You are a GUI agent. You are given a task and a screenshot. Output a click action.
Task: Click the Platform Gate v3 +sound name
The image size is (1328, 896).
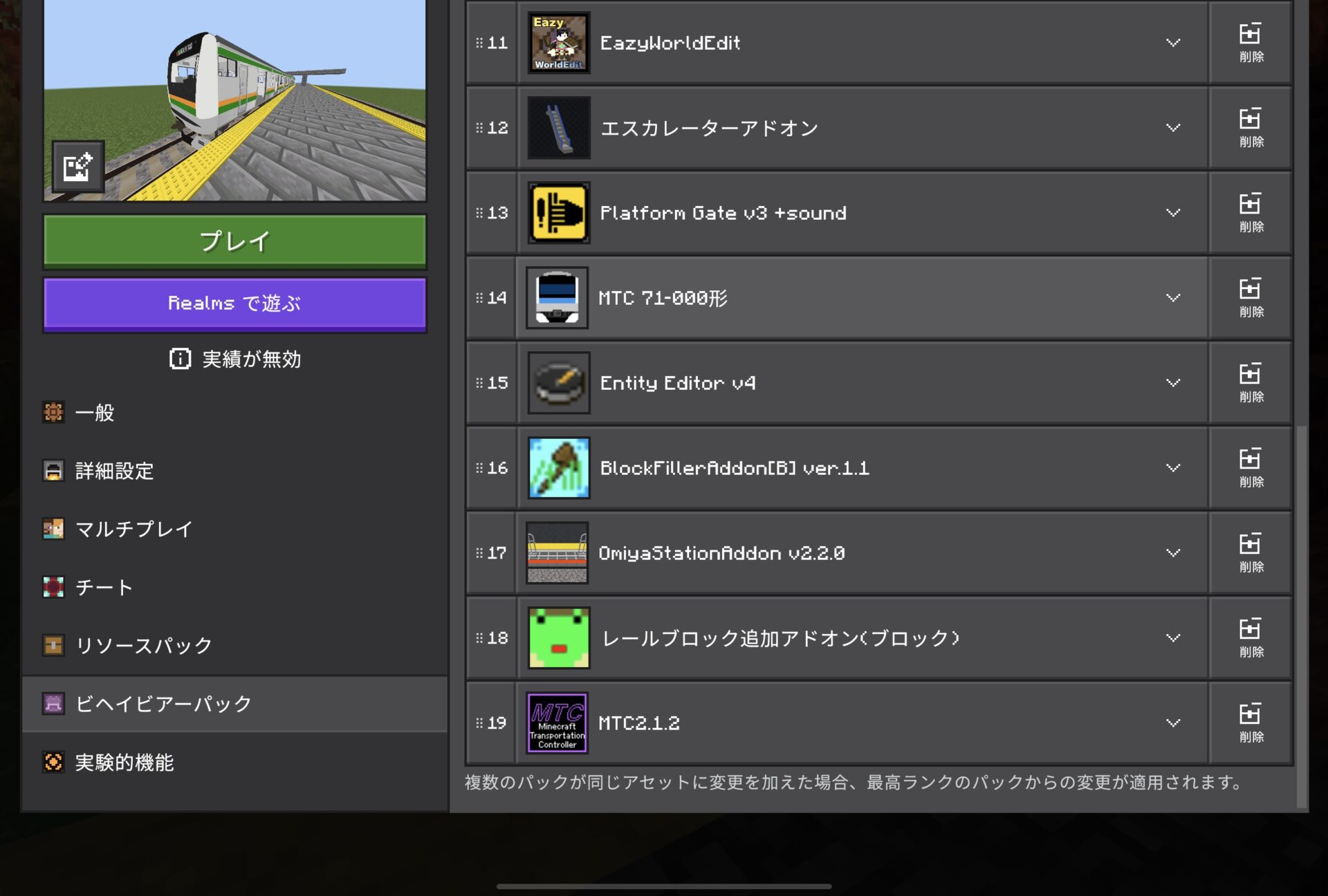tap(723, 213)
